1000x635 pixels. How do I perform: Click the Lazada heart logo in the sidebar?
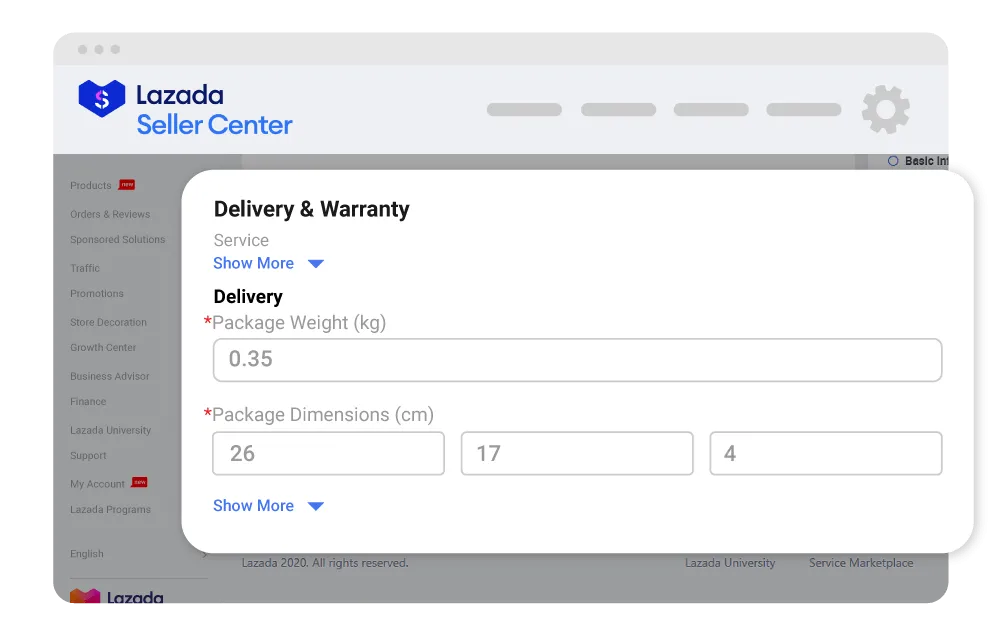click(x=85, y=596)
